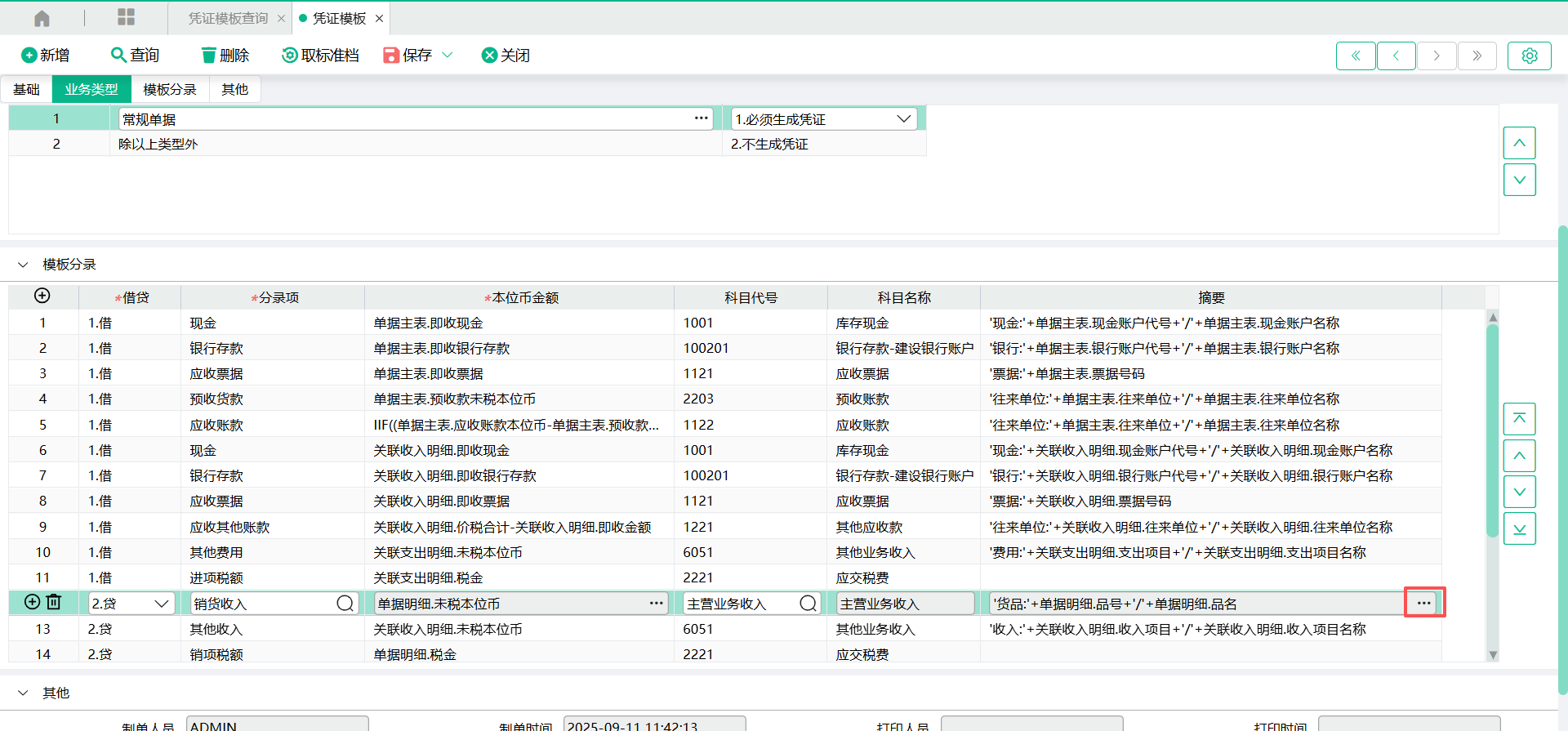Sort by the 借贷 column header

[131, 298]
